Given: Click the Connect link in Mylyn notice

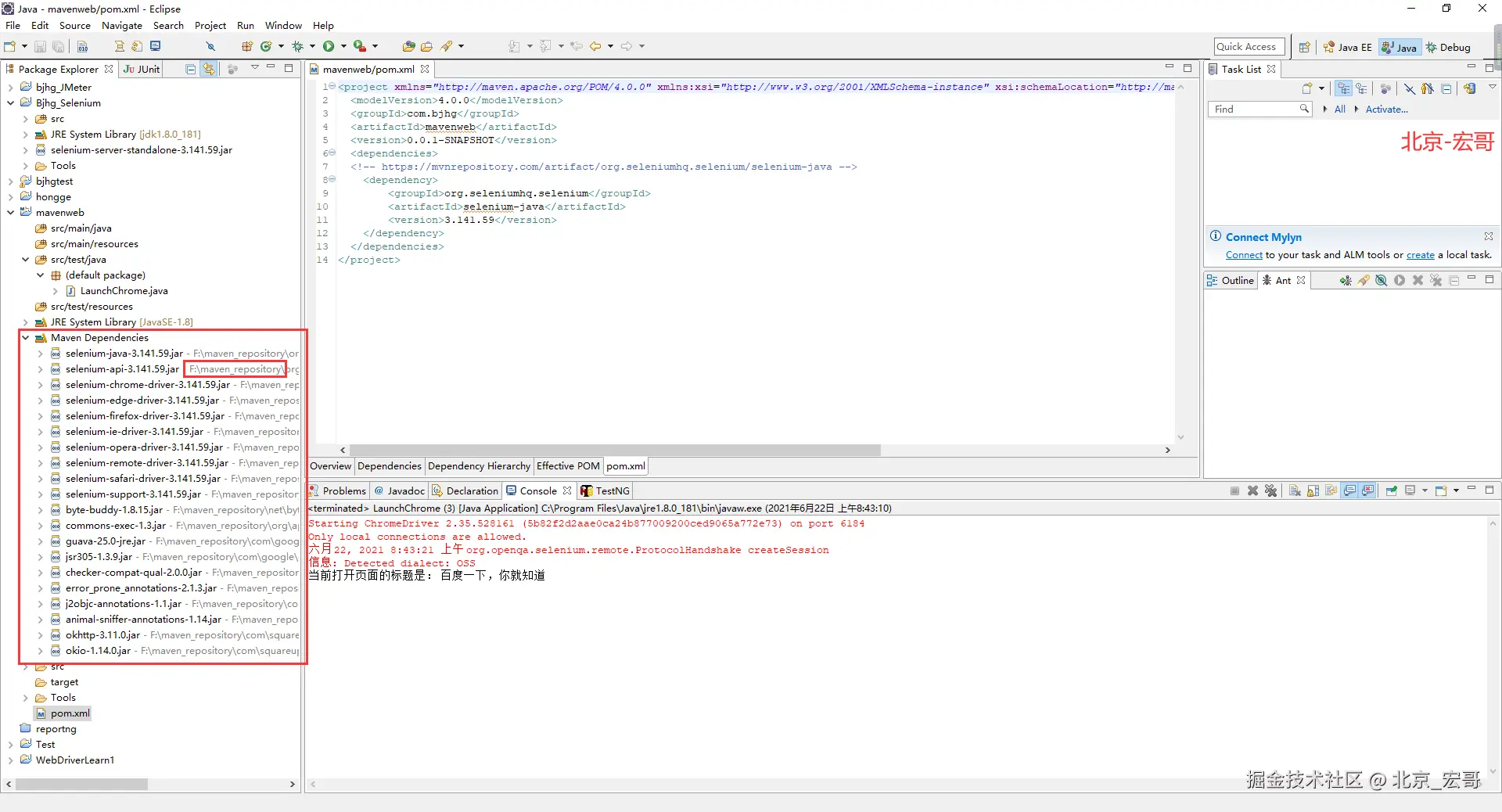Looking at the screenshot, I should (1244, 255).
